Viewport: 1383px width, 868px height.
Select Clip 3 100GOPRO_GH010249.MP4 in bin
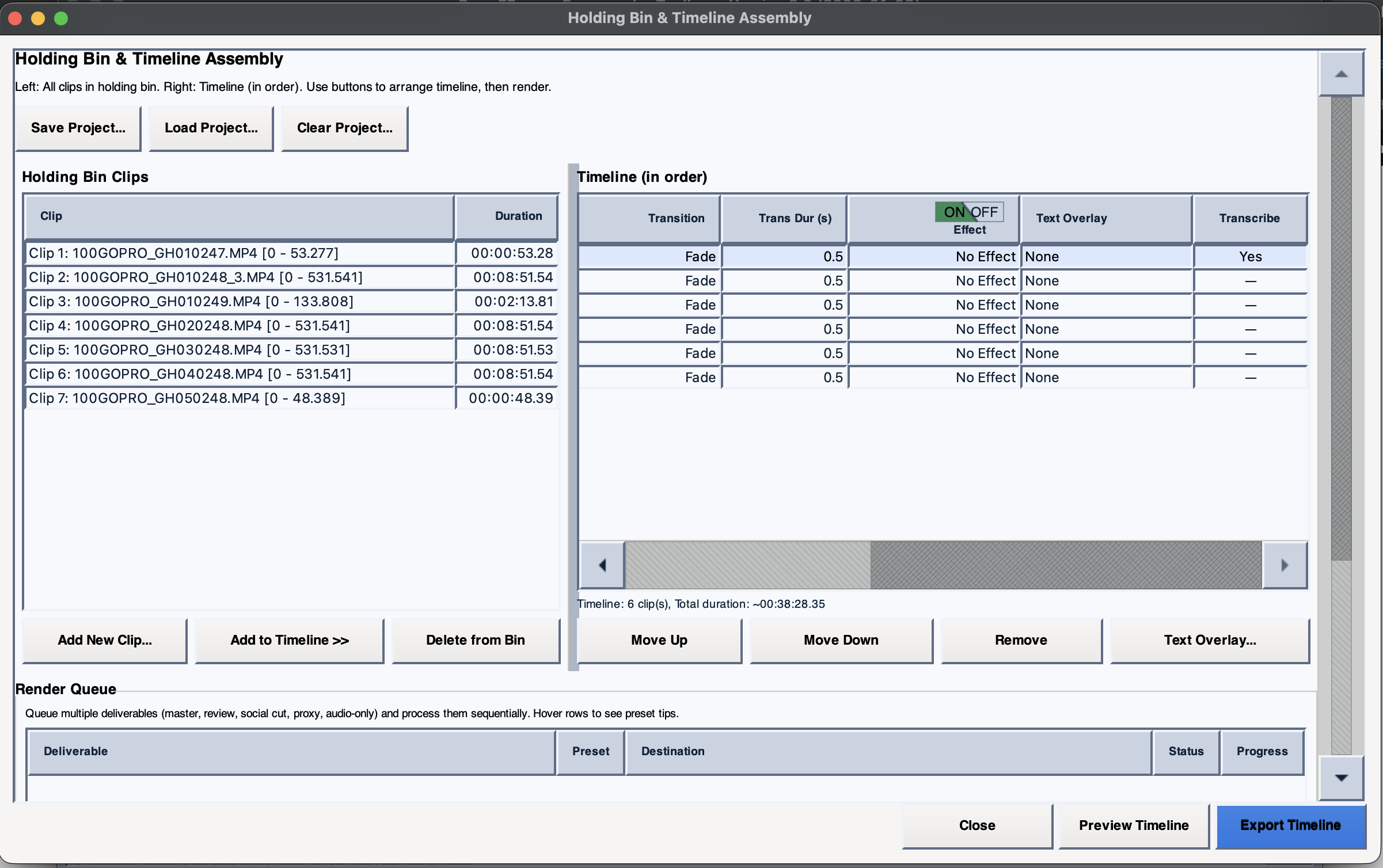tap(191, 302)
